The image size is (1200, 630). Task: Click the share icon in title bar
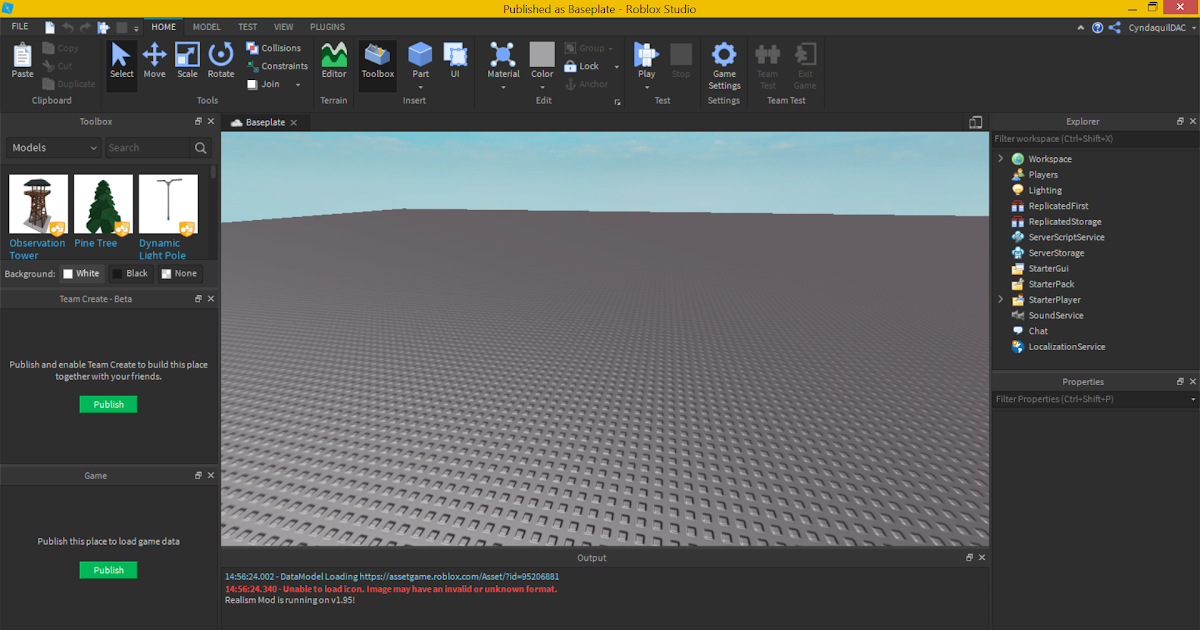coord(1115,28)
